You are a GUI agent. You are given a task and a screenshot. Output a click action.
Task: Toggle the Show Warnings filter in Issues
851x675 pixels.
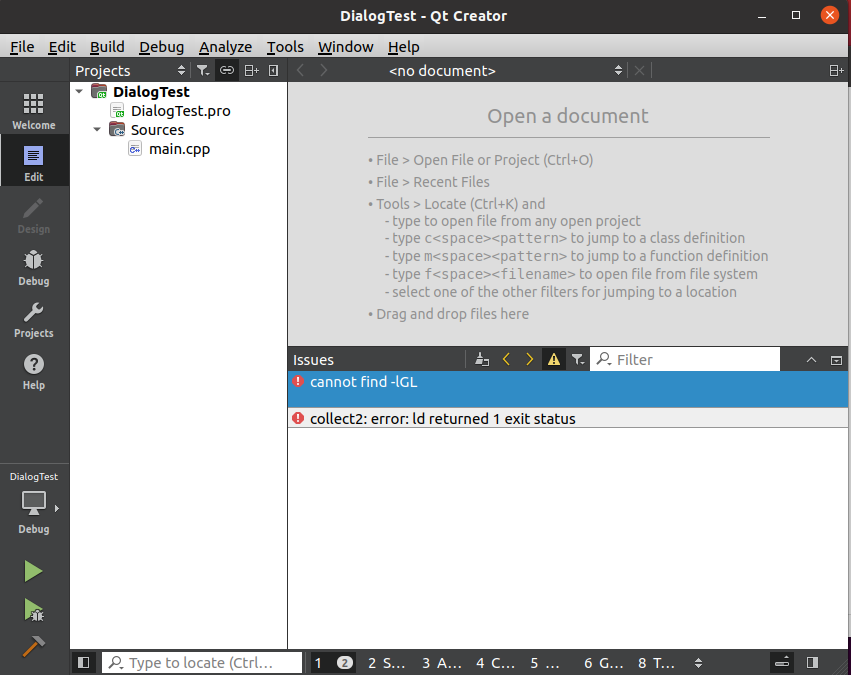tap(553, 359)
